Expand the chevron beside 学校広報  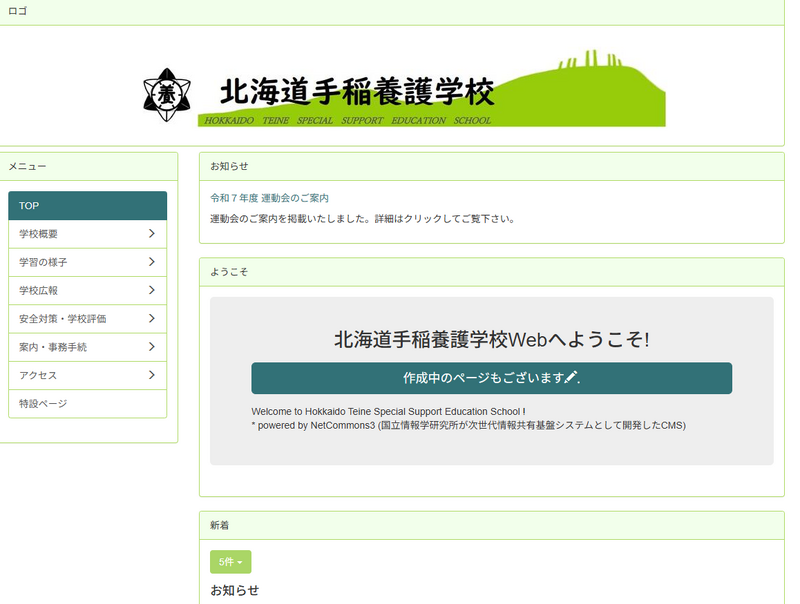pyautogui.click(x=152, y=290)
